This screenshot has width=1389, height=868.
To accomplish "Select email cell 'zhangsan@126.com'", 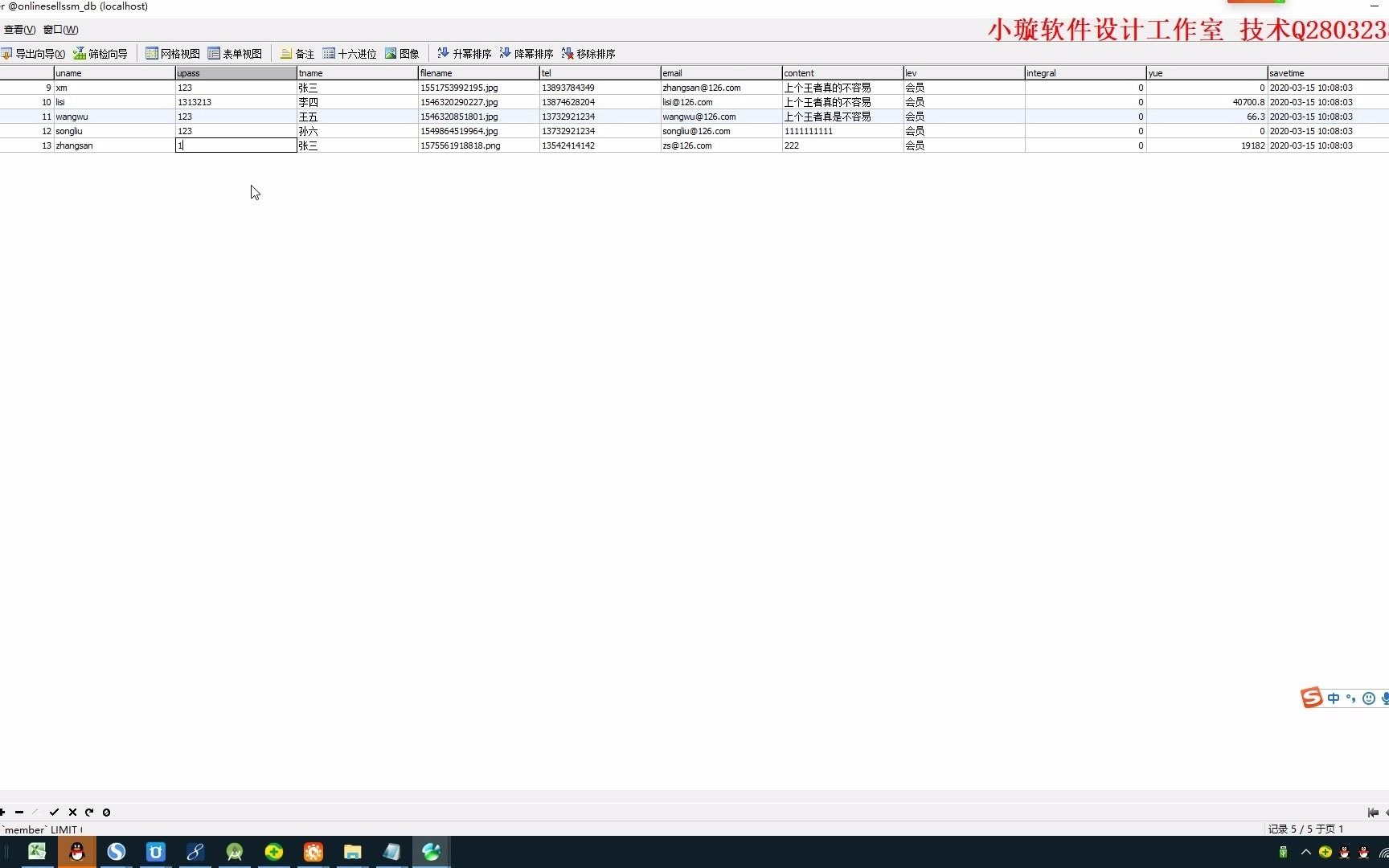I will [721, 88].
